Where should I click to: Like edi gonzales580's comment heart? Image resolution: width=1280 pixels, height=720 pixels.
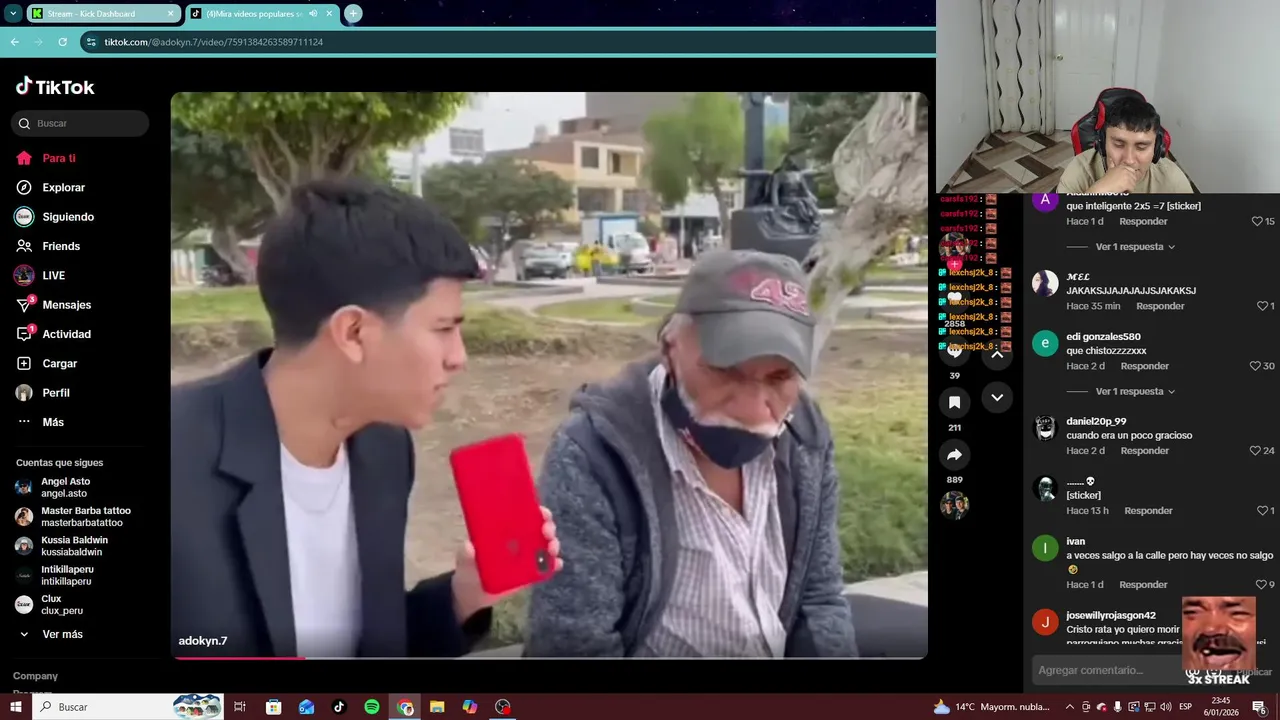1256,366
